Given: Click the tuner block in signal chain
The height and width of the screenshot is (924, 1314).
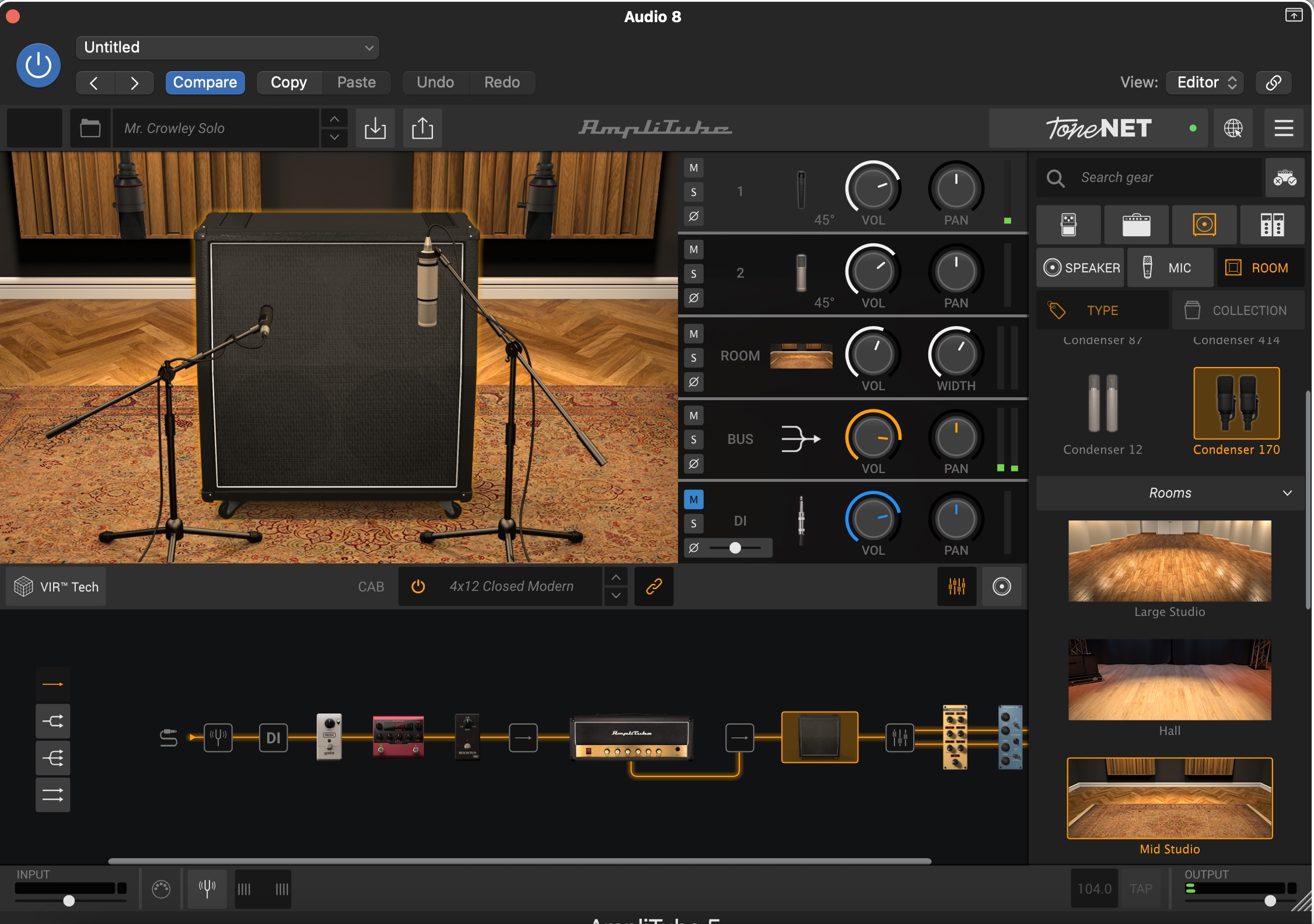Looking at the screenshot, I should coord(218,738).
